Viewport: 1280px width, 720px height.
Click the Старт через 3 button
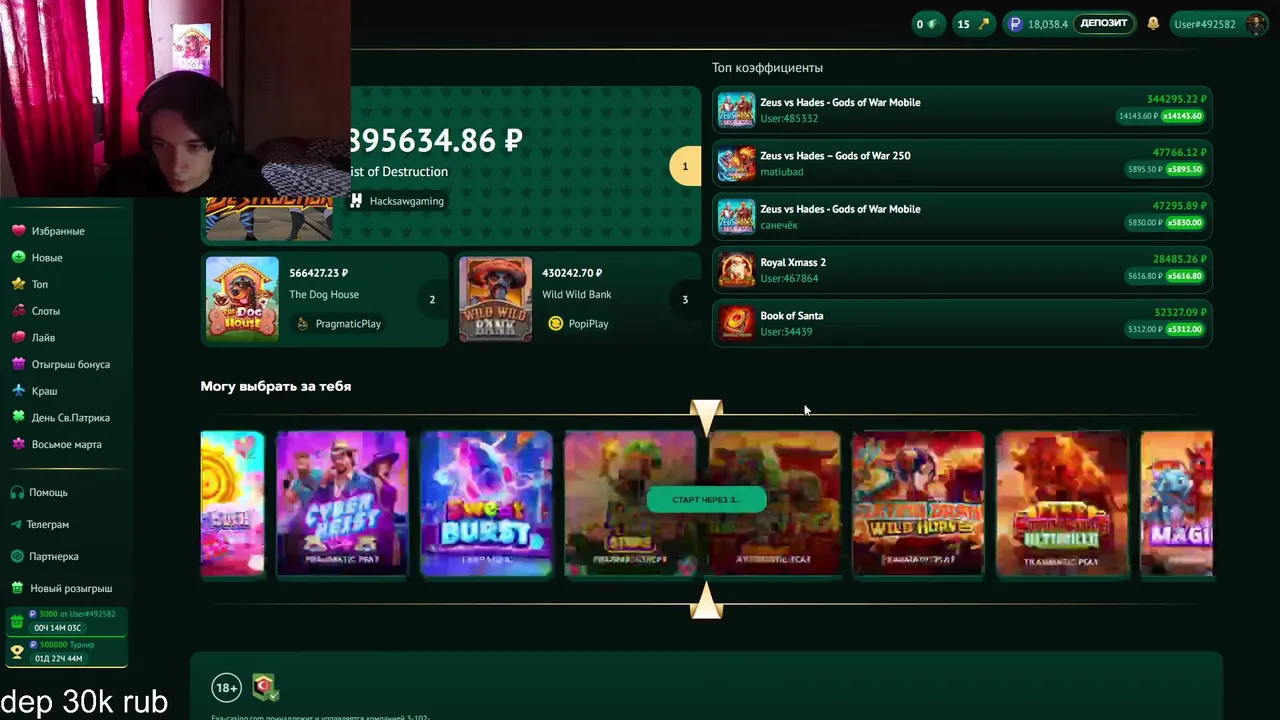click(x=706, y=499)
